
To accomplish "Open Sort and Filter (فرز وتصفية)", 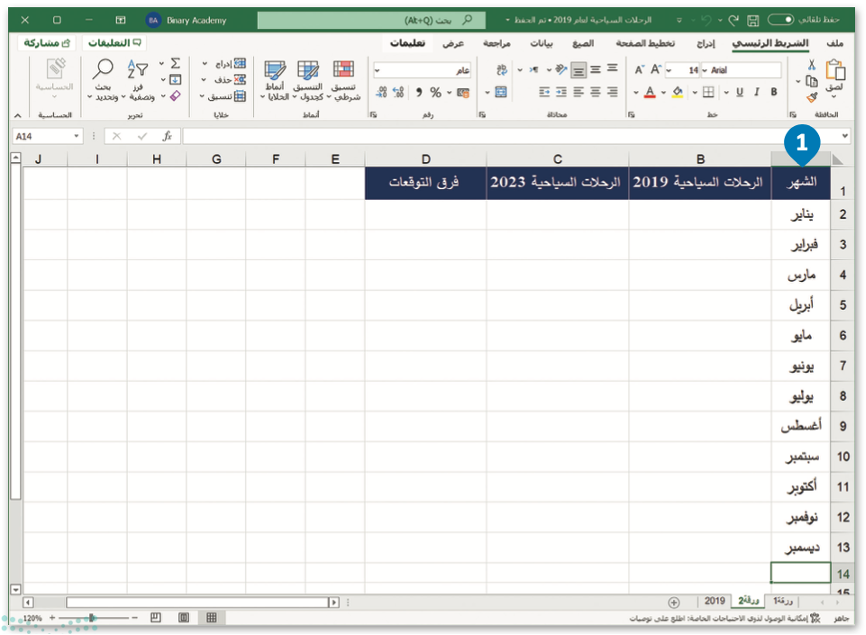I will (x=138, y=81).
